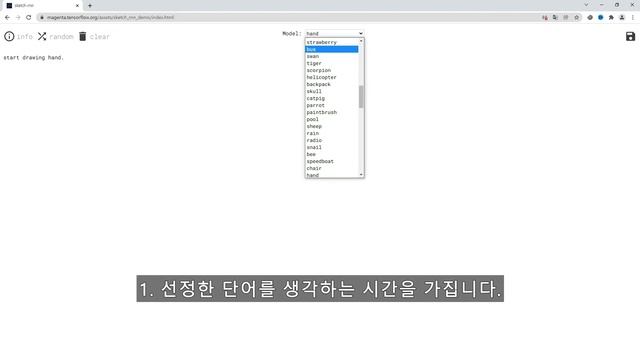
Task: Select chair model
Action: (332, 168)
